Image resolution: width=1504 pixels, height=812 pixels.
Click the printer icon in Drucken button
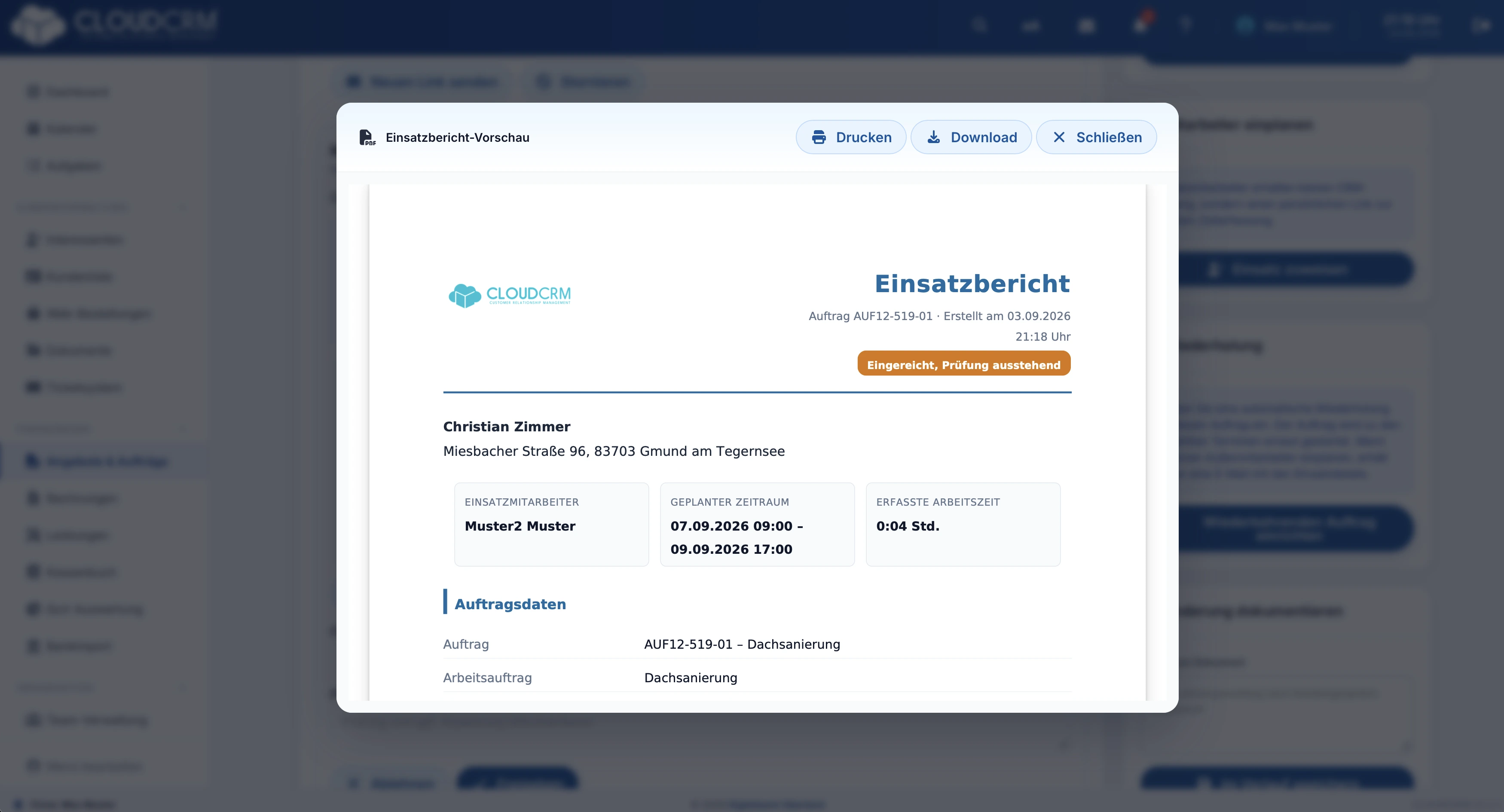point(819,137)
